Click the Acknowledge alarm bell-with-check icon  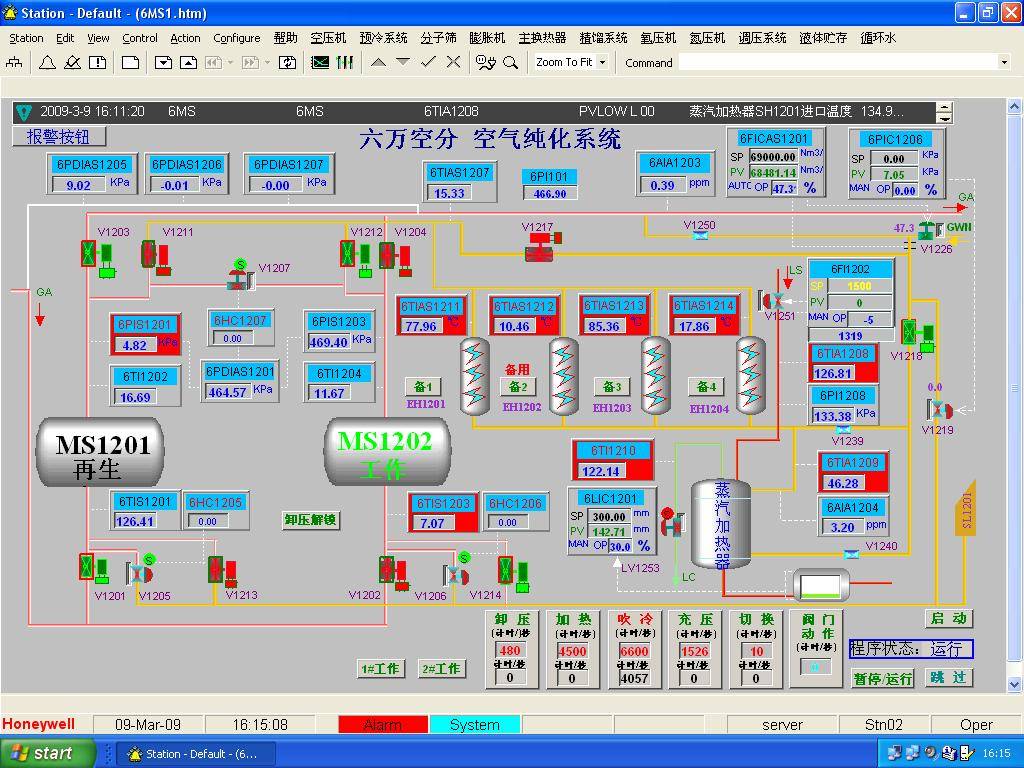pyautogui.click(x=72, y=62)
